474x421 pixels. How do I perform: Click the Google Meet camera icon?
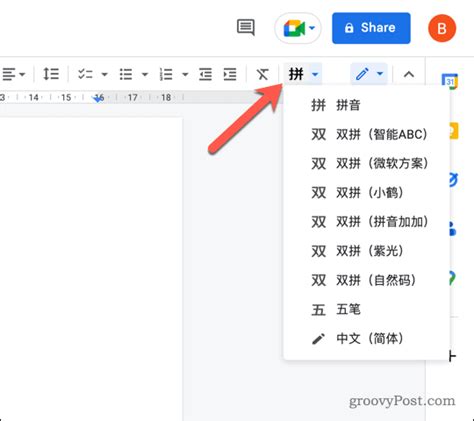click(x=294, y=28)
